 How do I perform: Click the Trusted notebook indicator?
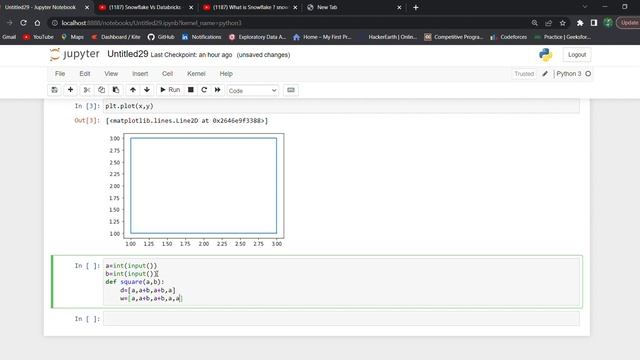524,74
